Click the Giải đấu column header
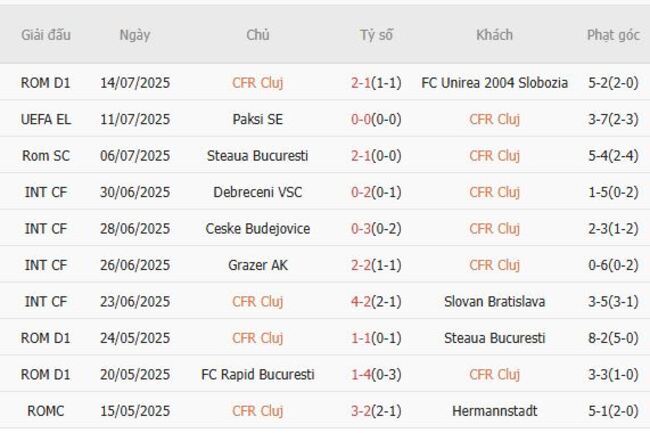Viewport: 650px width, 433px height. point(46,35)
